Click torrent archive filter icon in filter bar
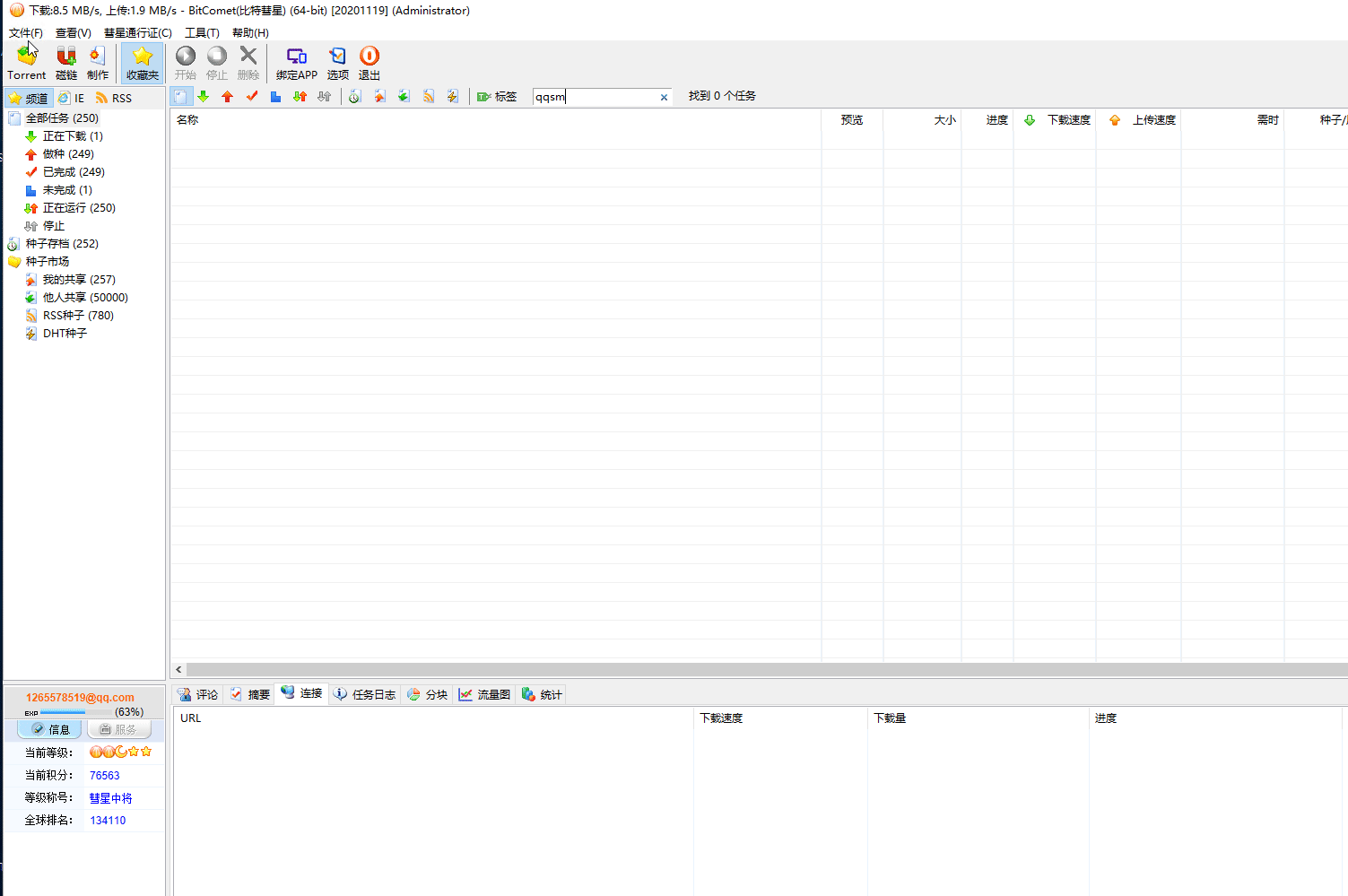 pos(355,96)
